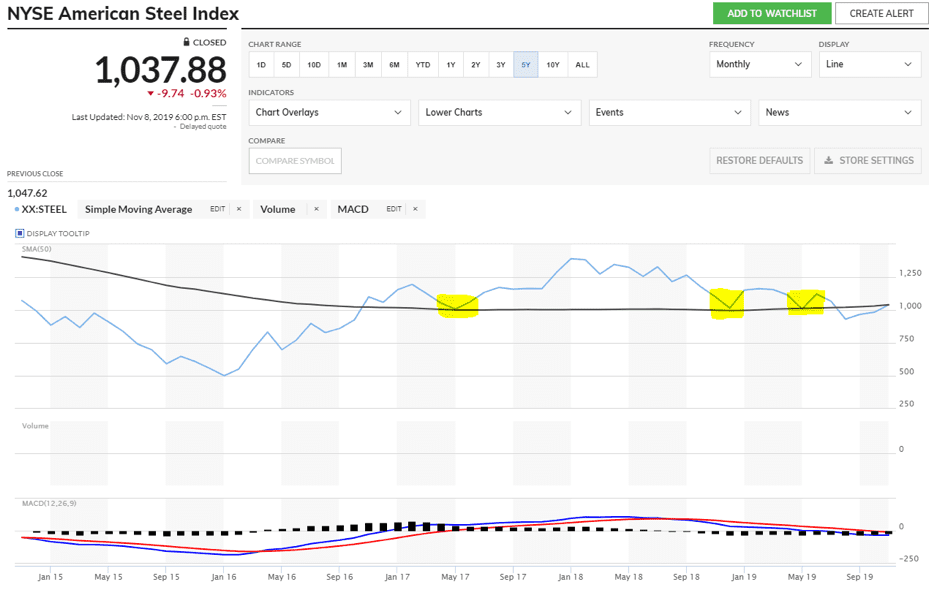Expand the Chart Overlays dropdown
Screen dimensions: 939x591
pyautogui.click(x=329, y=112)
